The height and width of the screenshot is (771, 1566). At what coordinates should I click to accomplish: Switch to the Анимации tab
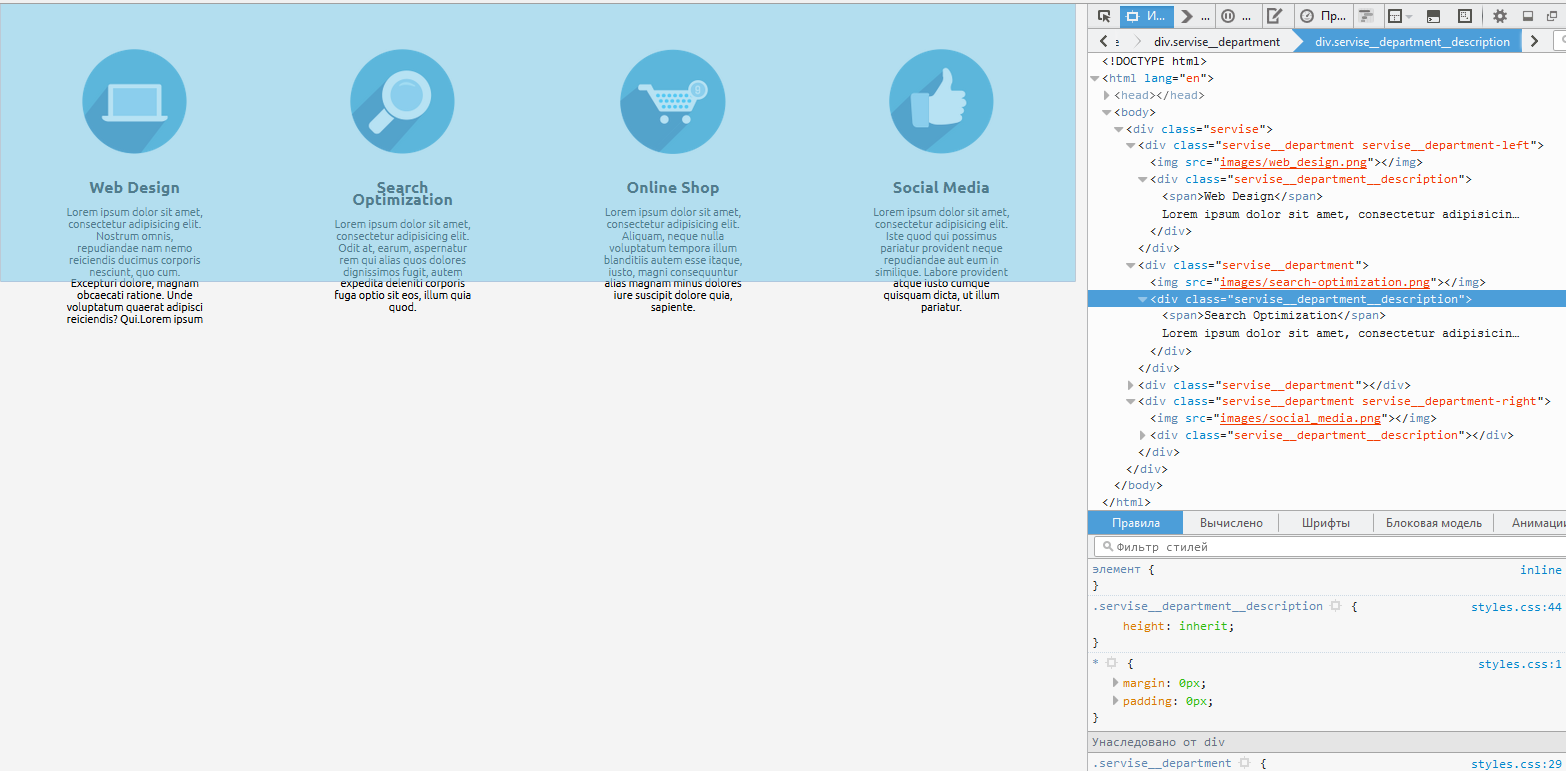1530,523
